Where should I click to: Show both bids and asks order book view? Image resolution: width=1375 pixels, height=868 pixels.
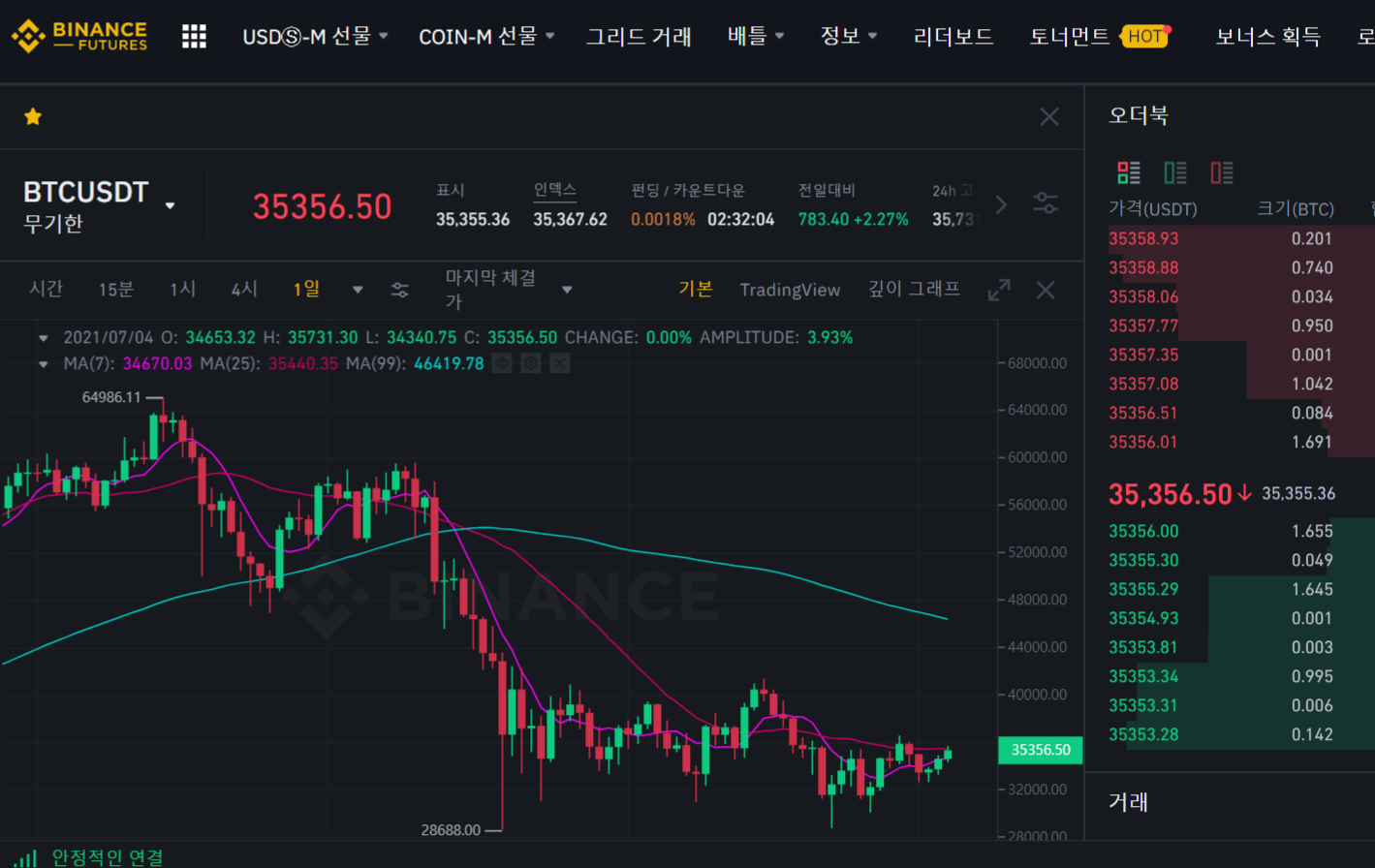click(x=1129, y=172)
